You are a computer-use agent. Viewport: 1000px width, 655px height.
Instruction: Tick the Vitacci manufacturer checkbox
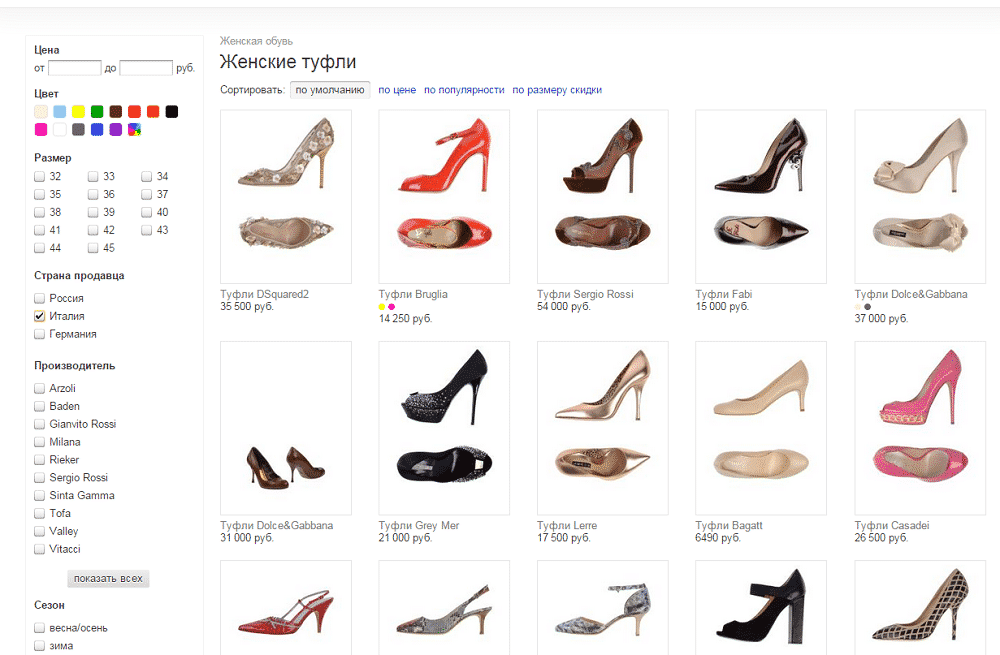coord(40,548)
